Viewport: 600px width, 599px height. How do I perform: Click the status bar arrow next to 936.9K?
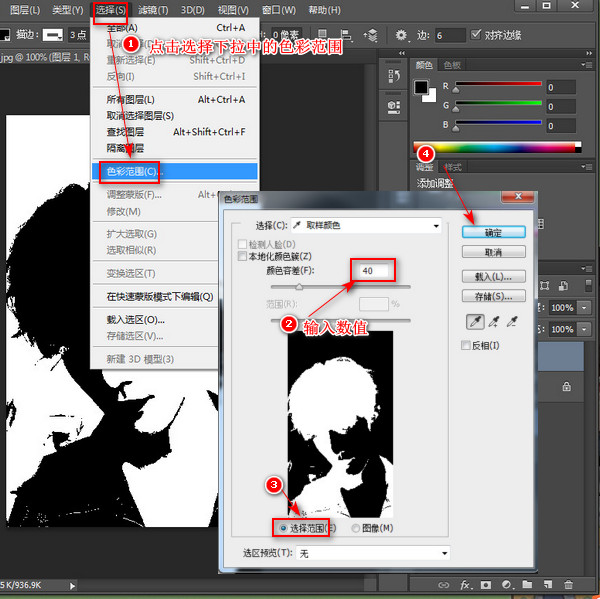tap(72, 586)
